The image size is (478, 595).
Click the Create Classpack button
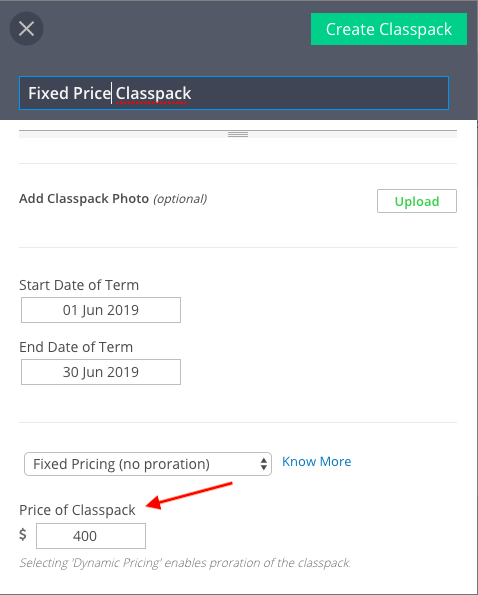click(389, 29)
